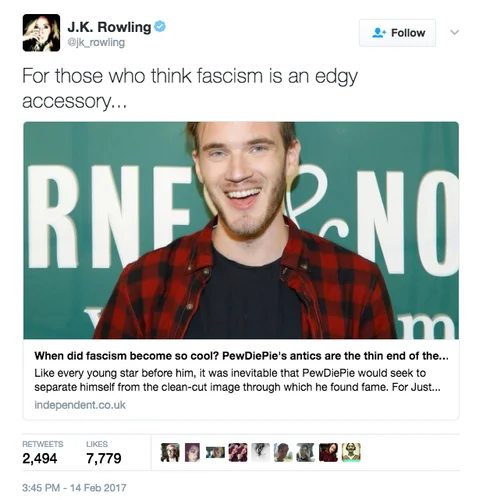Screen dimensions: 483x500
Task: View the 2,494 retweets list
Action: coord(43,453)
